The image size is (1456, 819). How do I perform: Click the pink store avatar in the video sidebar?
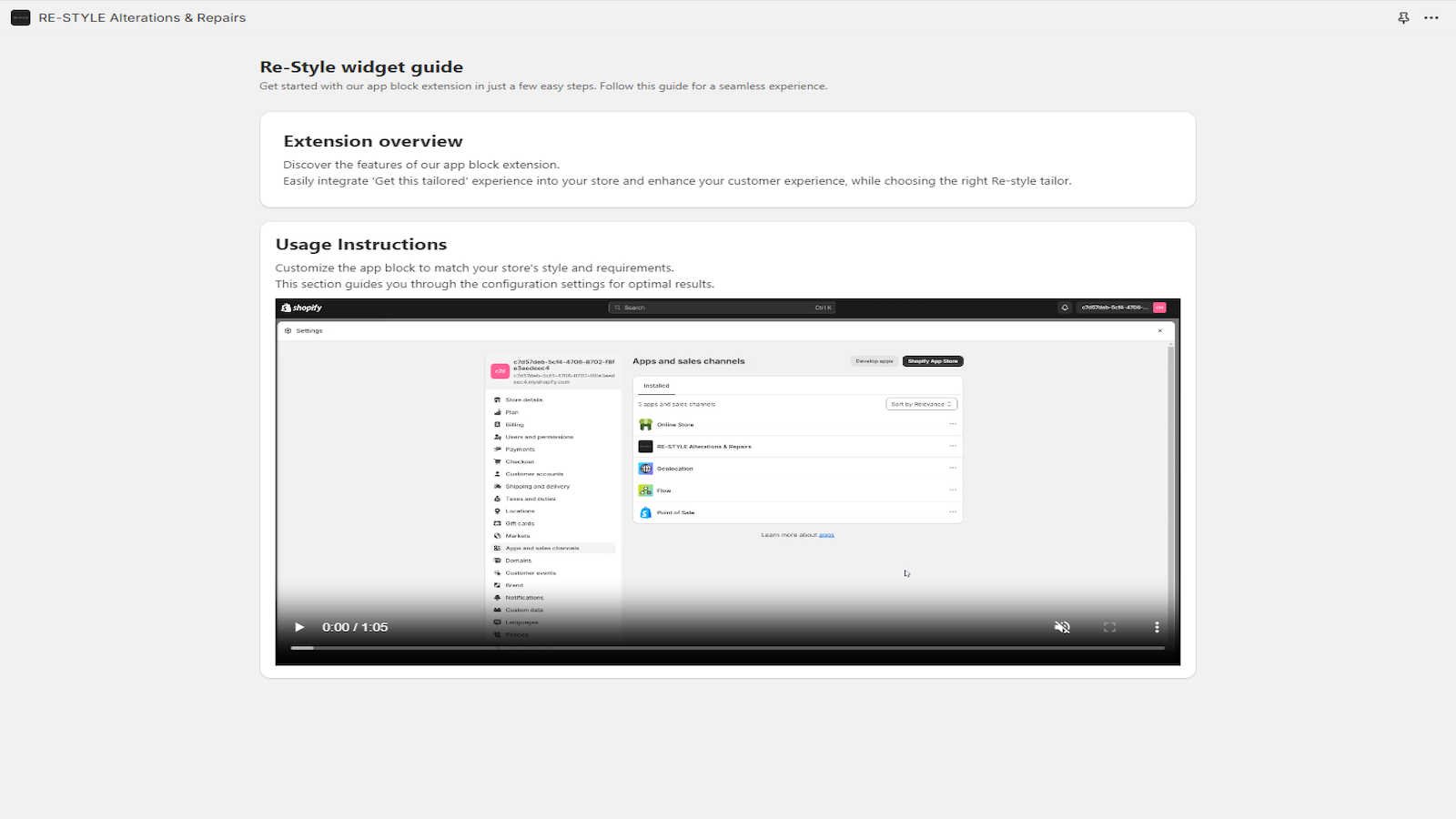click(x=500, y=371)
